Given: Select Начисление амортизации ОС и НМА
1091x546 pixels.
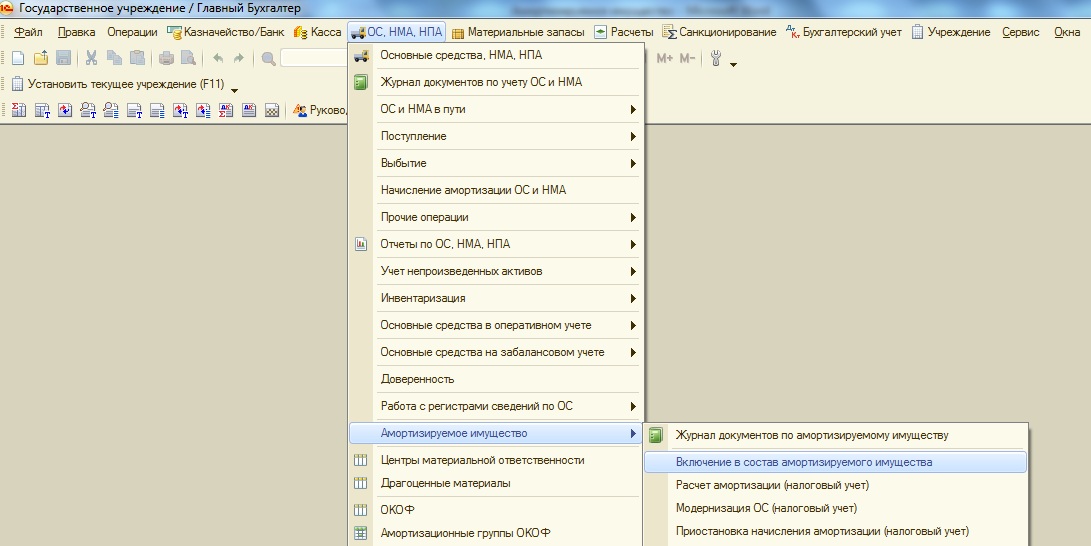Looking at the screenshot, I should [473, 190].
